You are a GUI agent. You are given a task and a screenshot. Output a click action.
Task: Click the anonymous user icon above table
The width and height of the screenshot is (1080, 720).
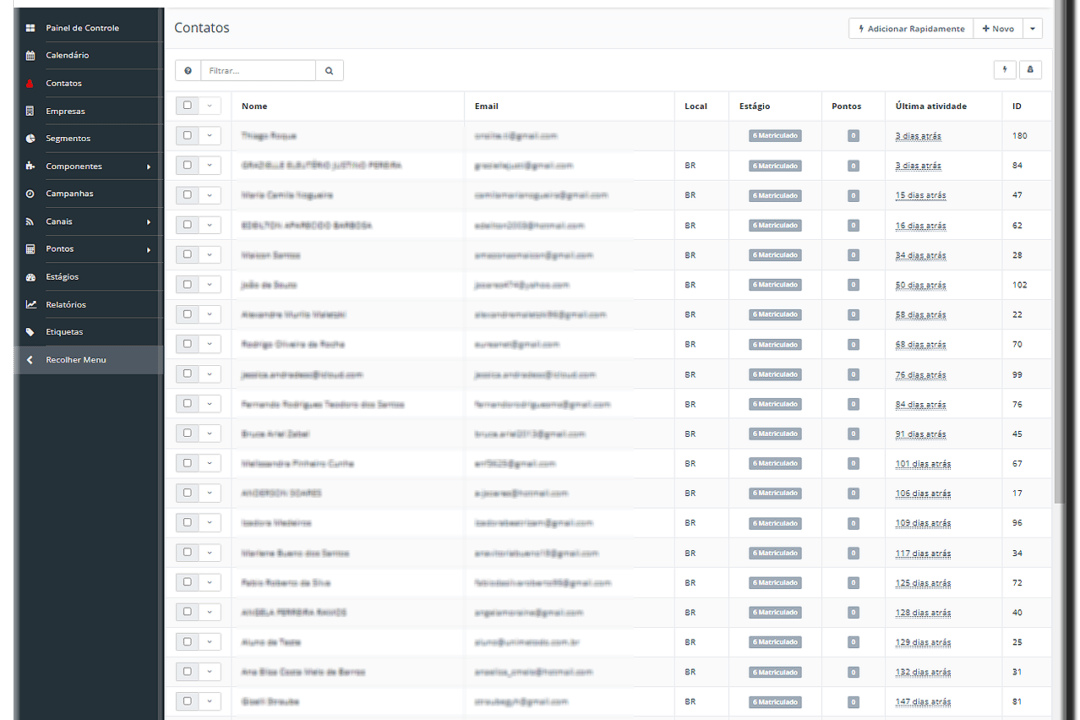coord(1030,70)
